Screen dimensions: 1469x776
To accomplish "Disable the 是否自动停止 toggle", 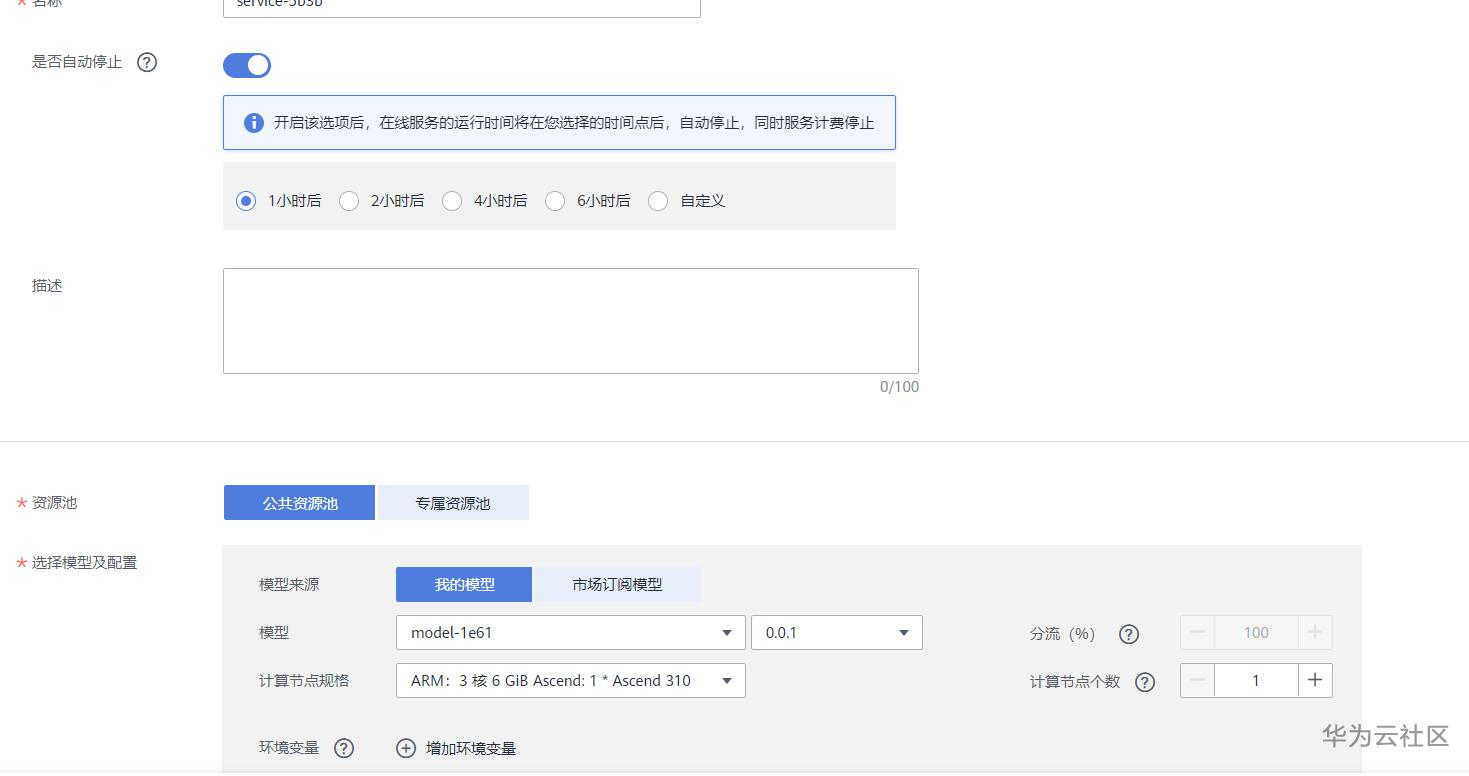I will coord(246,65).
